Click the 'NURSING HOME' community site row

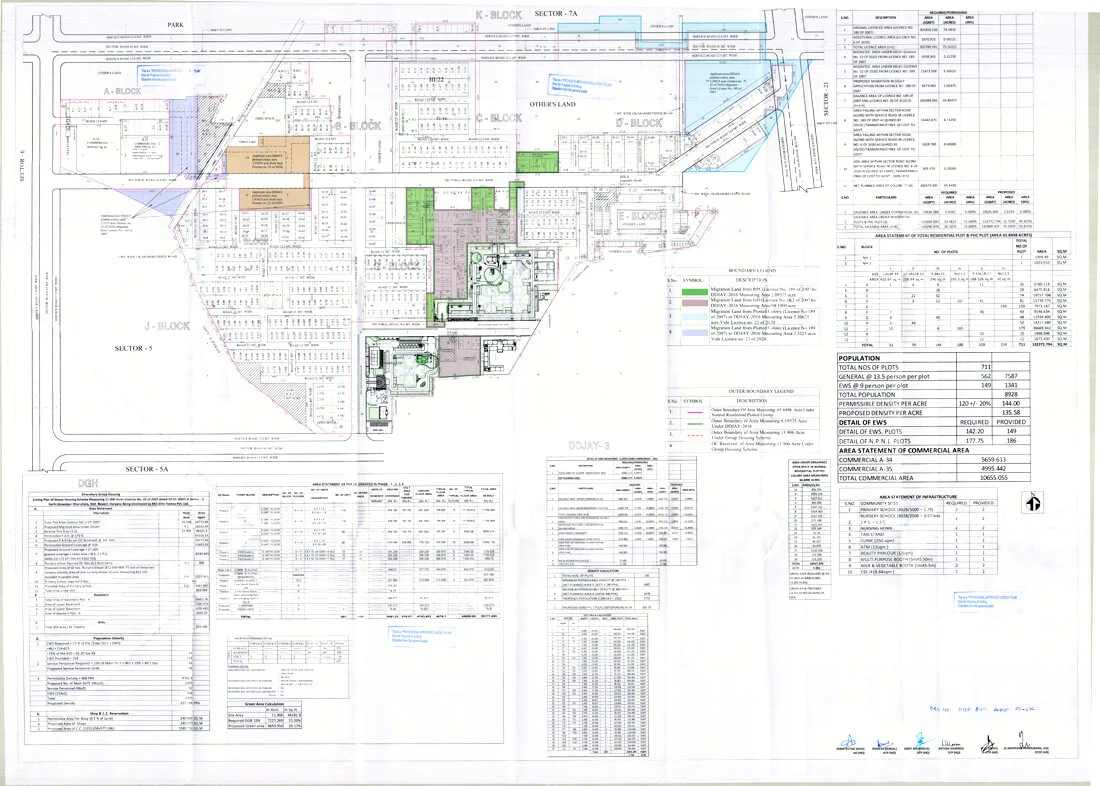[x=919, y=528]
